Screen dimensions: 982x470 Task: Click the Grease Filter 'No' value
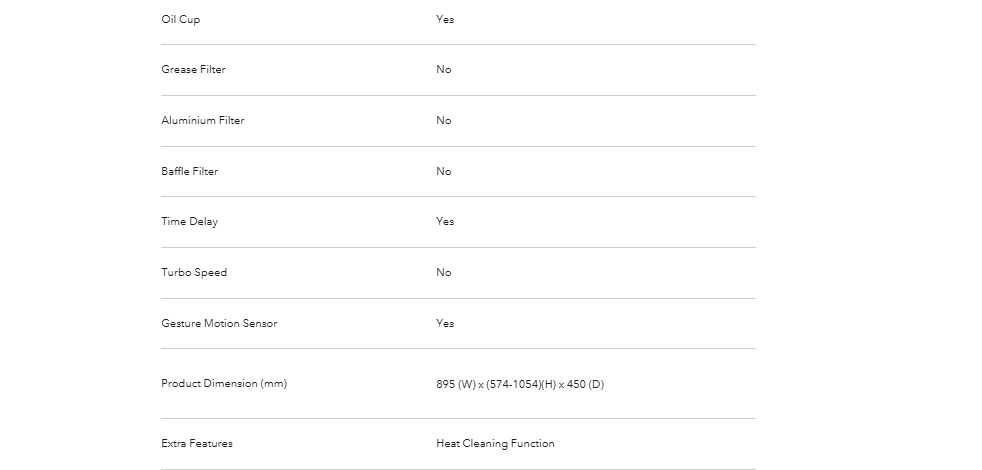click(443, 70)
